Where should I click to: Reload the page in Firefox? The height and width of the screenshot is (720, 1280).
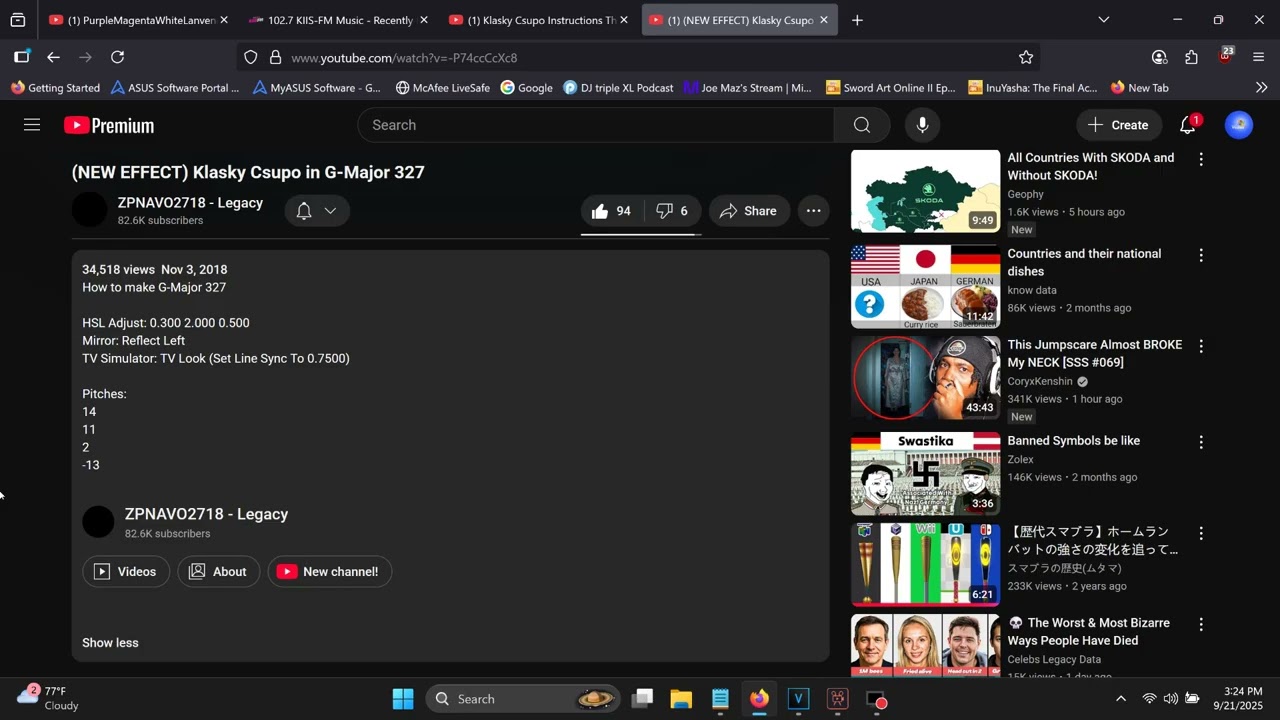(x=117, y=57)
